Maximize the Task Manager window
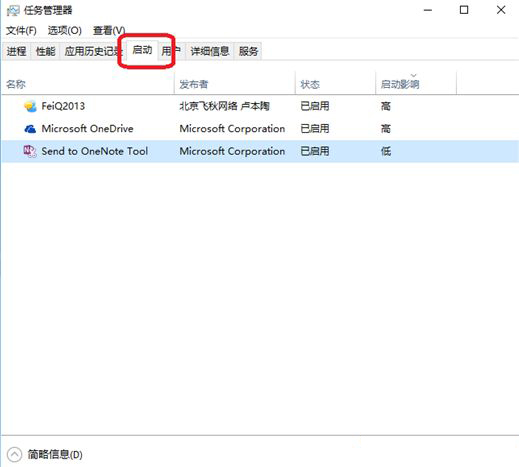The image size is (519, 467). pyautogui.click(x=464, y=10)
